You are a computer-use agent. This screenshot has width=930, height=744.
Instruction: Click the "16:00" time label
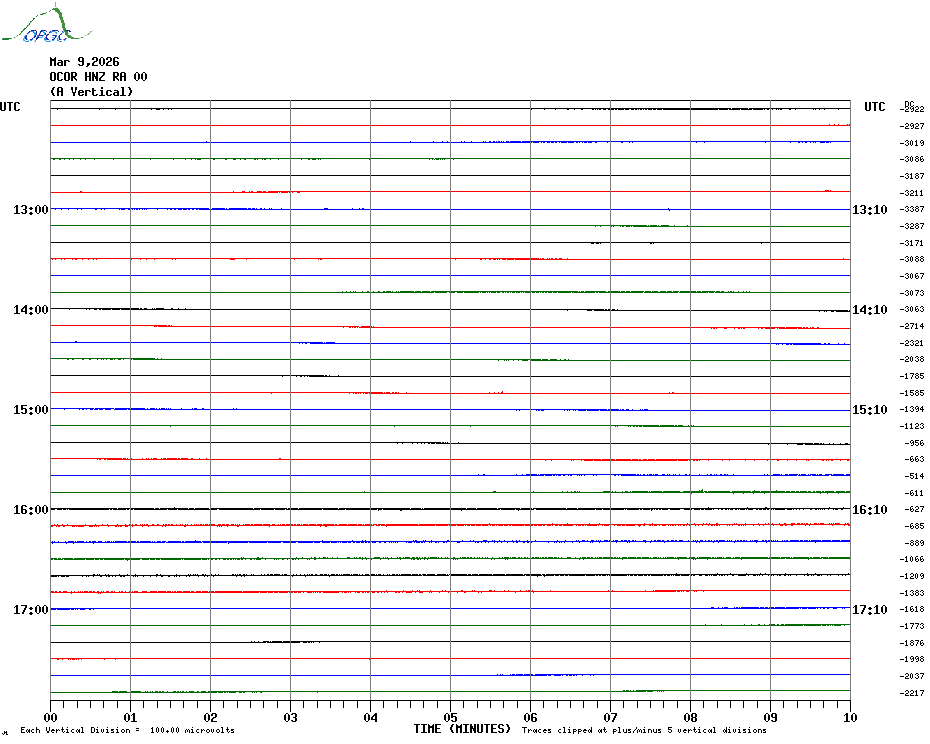point(31,510)
